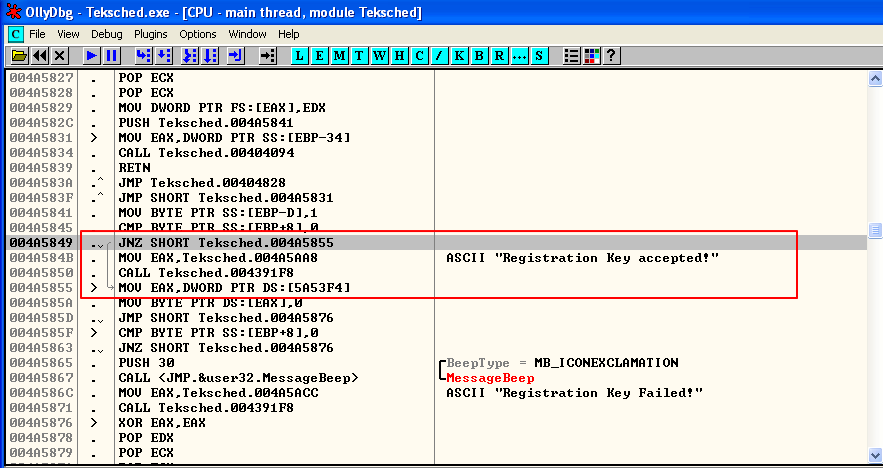This screenshot has width=883, height=468.
Task: Select the RETN instruction
Action: point(134,168)
